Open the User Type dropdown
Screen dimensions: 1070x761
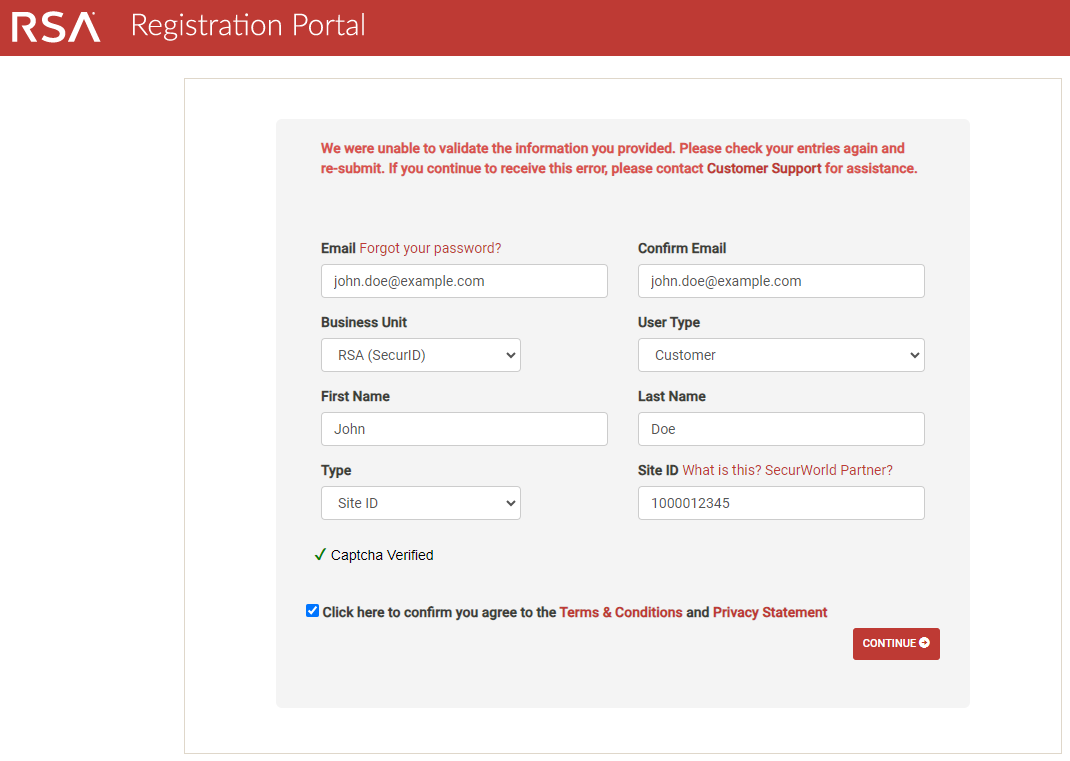coord(781,354)
